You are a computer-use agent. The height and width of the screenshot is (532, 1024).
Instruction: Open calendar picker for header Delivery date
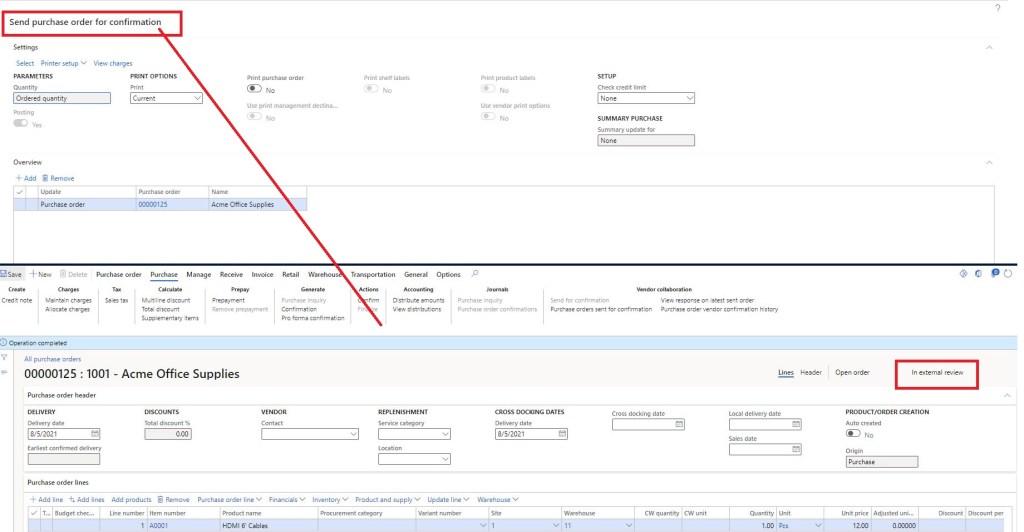tap(95, 434)
